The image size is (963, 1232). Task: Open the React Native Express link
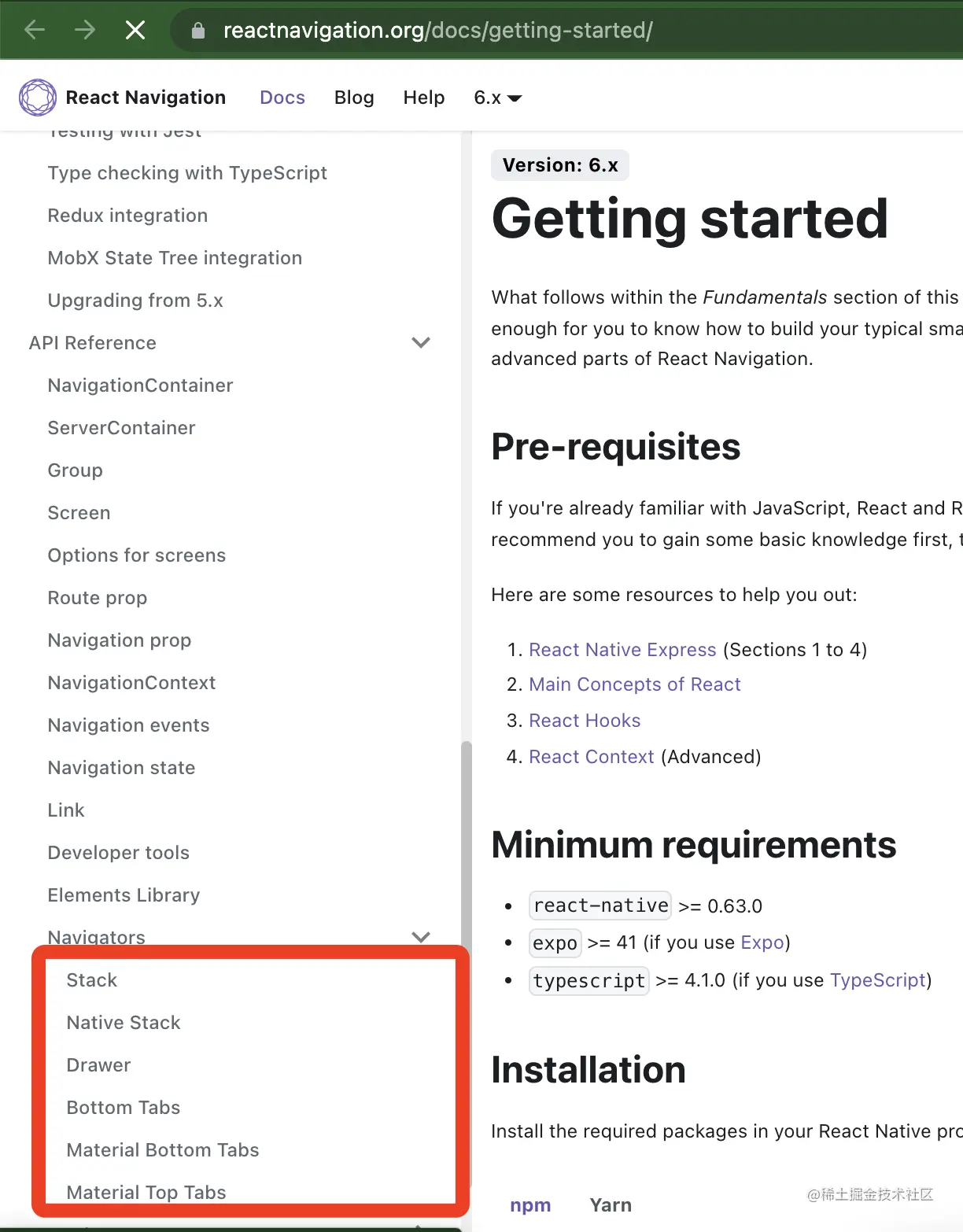pyautogui.click(x=622, y=650)
